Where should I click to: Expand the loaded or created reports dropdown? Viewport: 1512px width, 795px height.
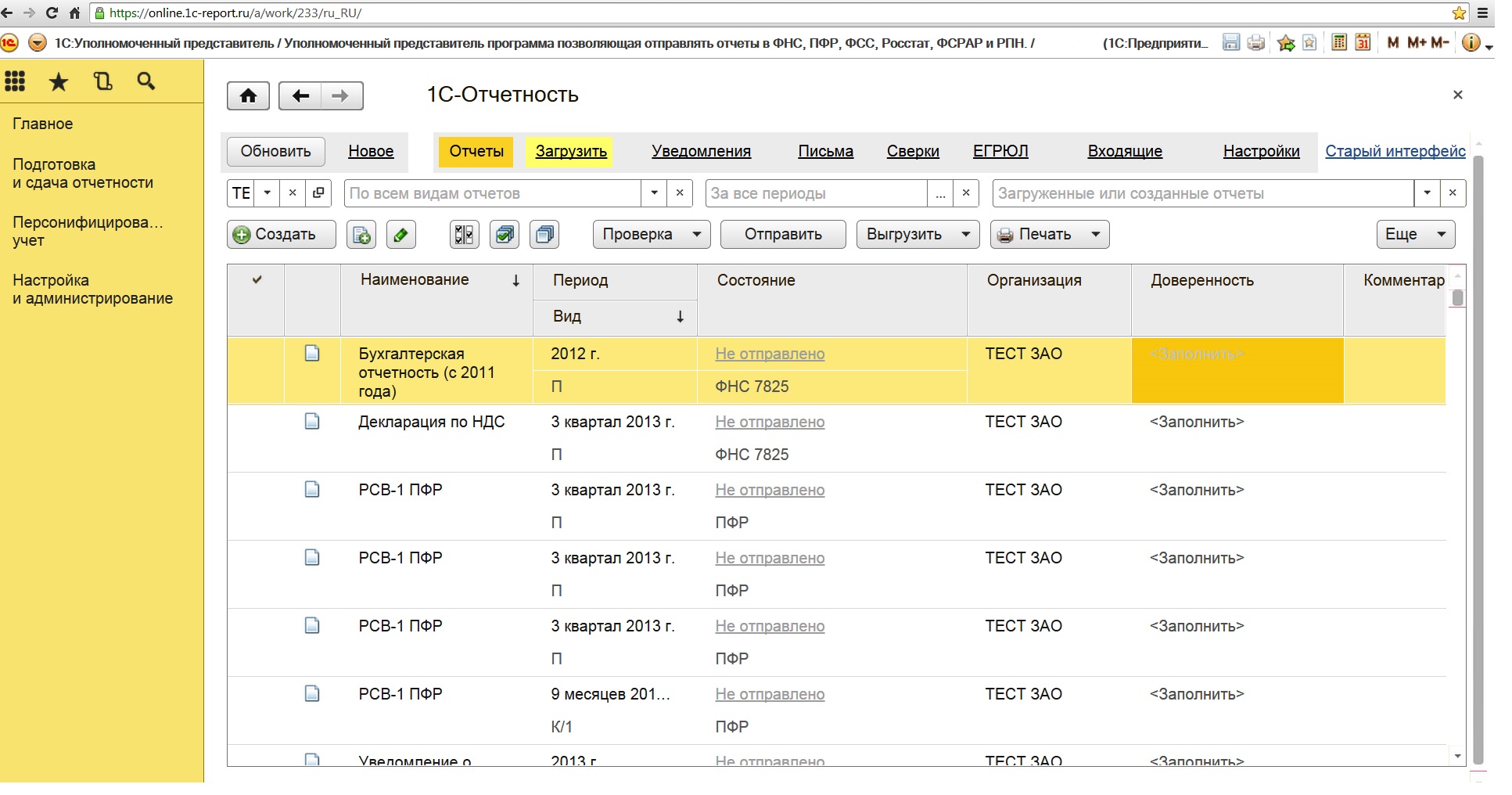pos(1428,193)
